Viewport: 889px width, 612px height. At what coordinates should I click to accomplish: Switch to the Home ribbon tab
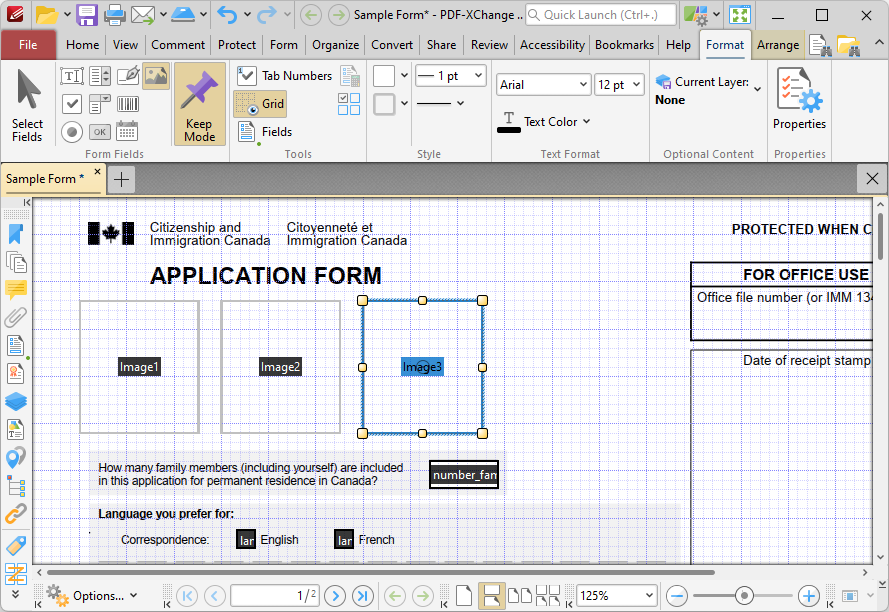[x=83, y=45]
